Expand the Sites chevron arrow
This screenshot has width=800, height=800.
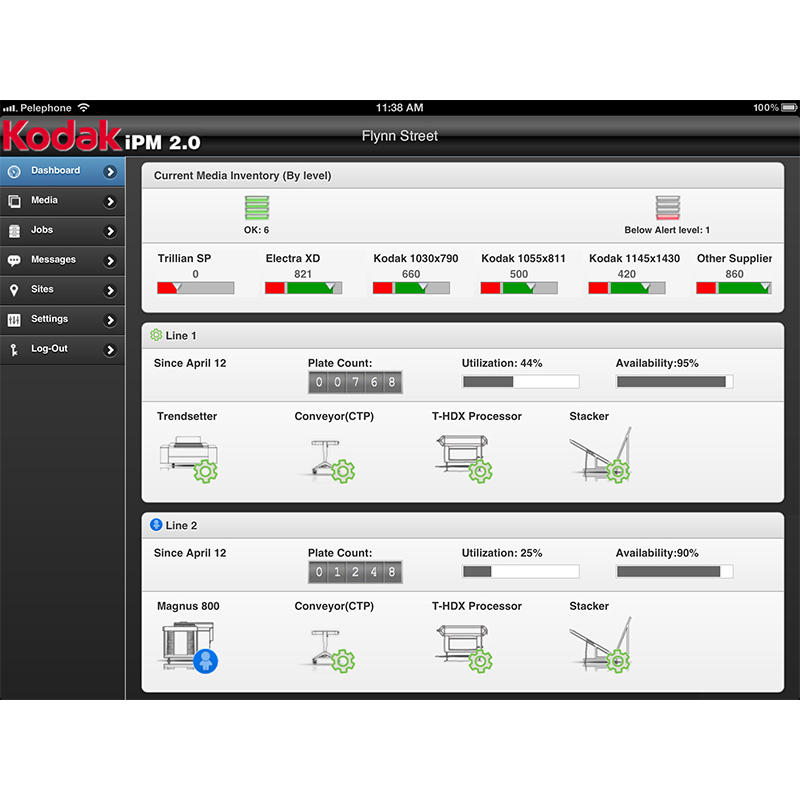(x=110, y=290)
